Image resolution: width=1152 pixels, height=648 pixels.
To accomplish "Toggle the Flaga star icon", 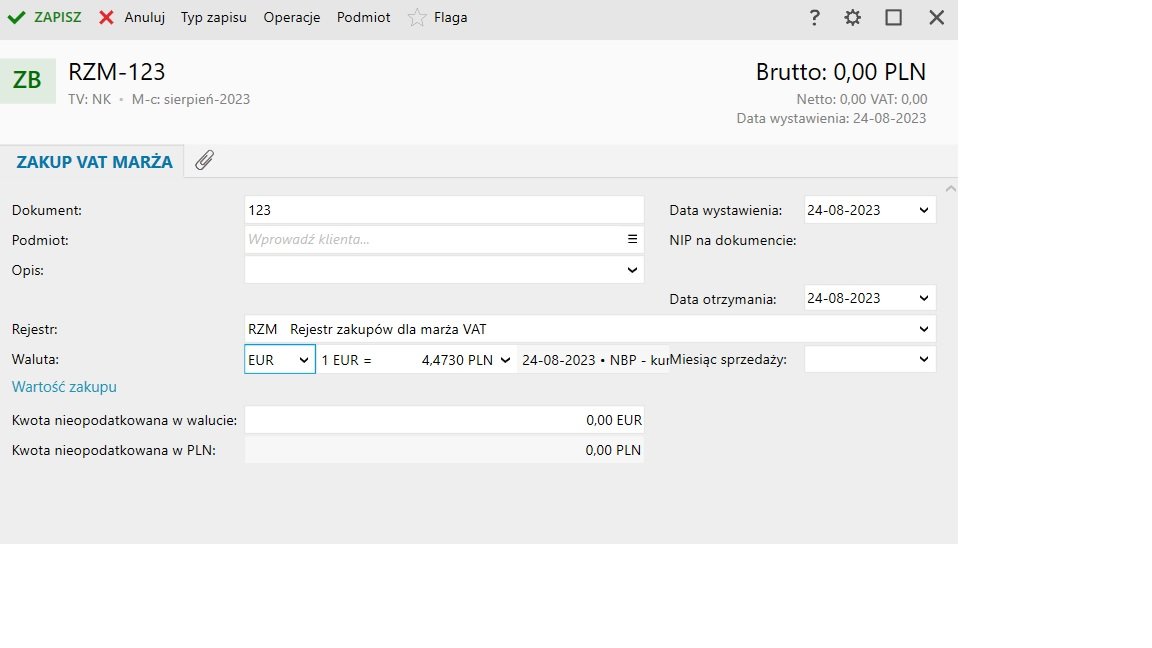I will coord(417,18).
